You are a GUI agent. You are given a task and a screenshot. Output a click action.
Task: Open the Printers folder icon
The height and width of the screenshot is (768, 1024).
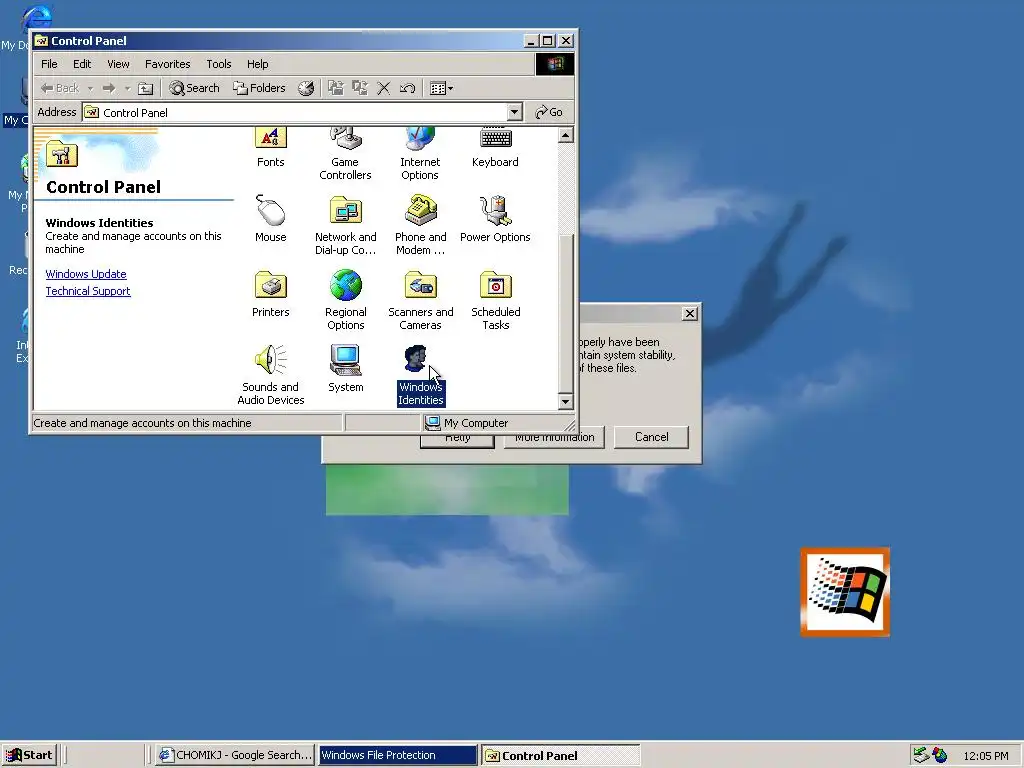pos(270,294)
